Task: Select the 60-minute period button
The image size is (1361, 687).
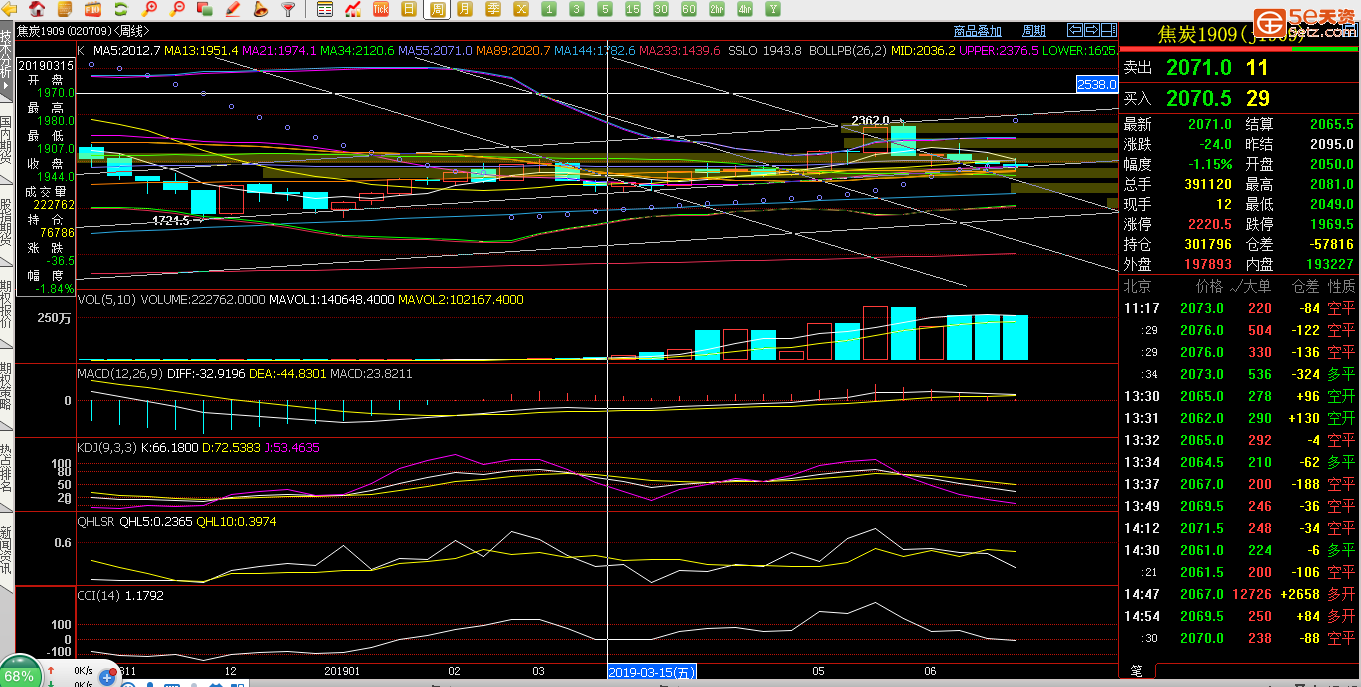Action: click(x=689, y=9)
